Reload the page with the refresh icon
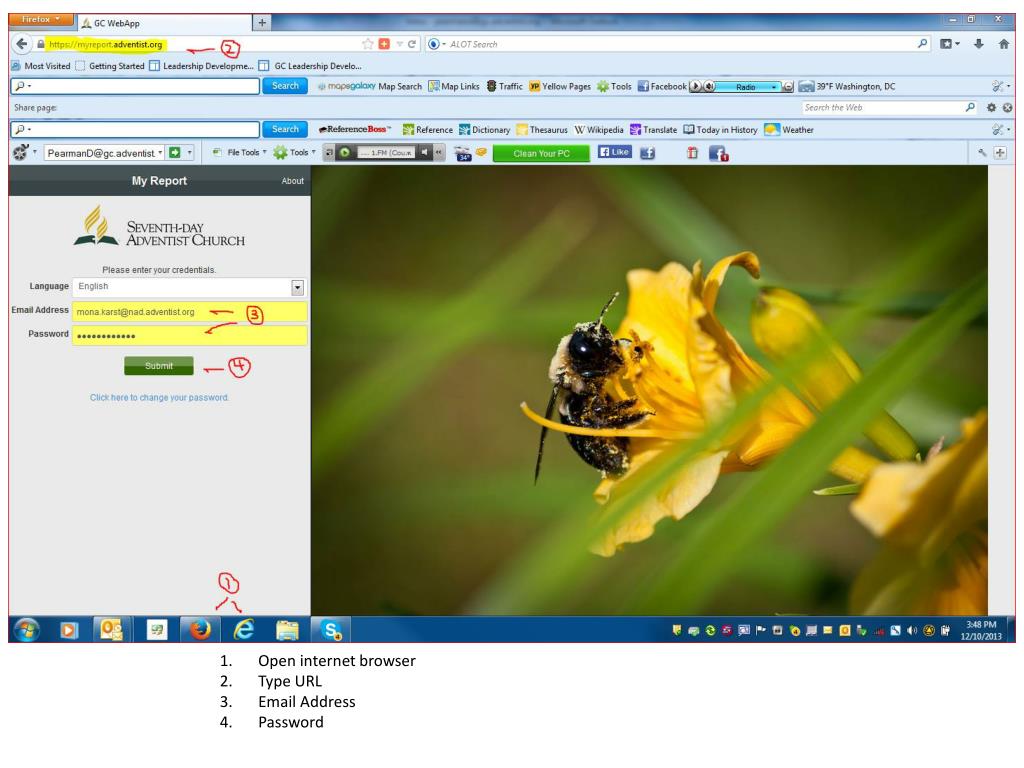 pyautogui.click(x=412, y=44)
